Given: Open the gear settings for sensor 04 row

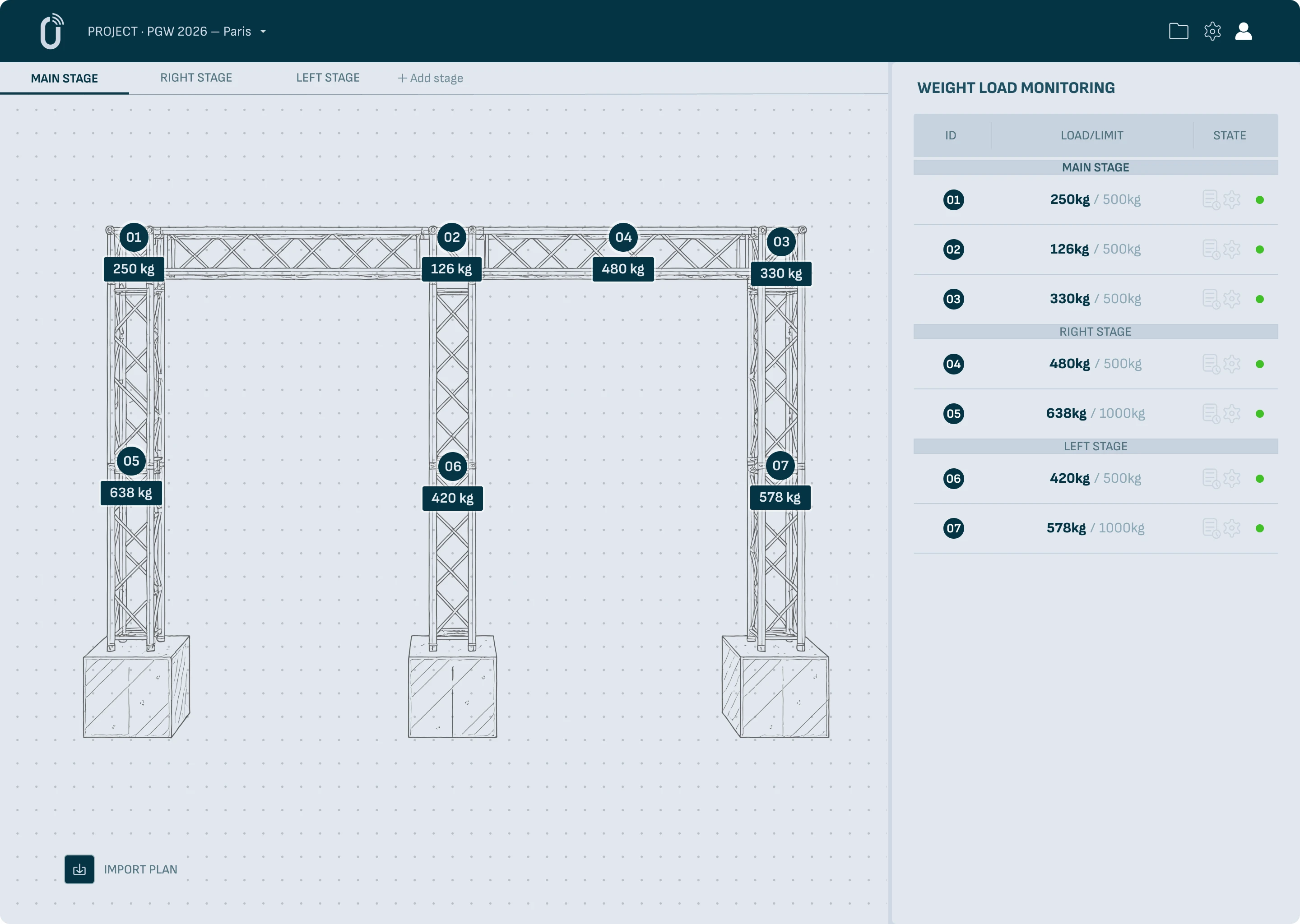Looking at the screenshot, I should [x=1232, y=364].
